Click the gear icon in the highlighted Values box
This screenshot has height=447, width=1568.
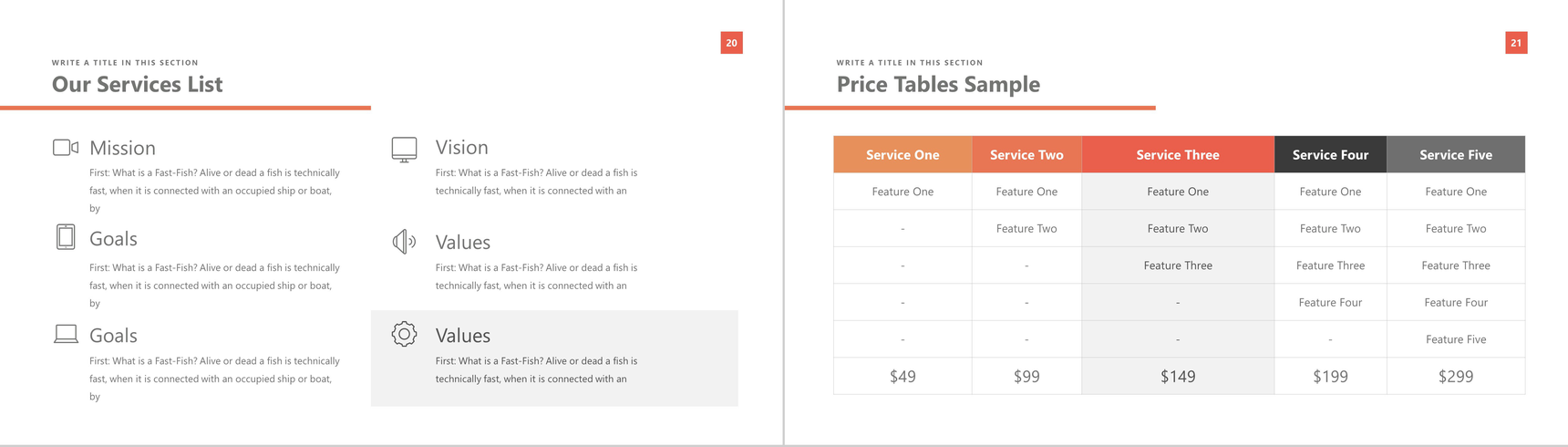tap(405, 334)
